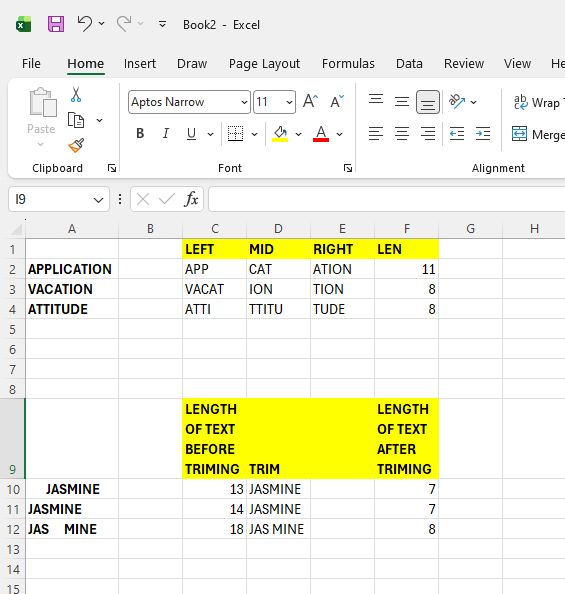Toggle Bottom Align button

[x=428, y=102]
